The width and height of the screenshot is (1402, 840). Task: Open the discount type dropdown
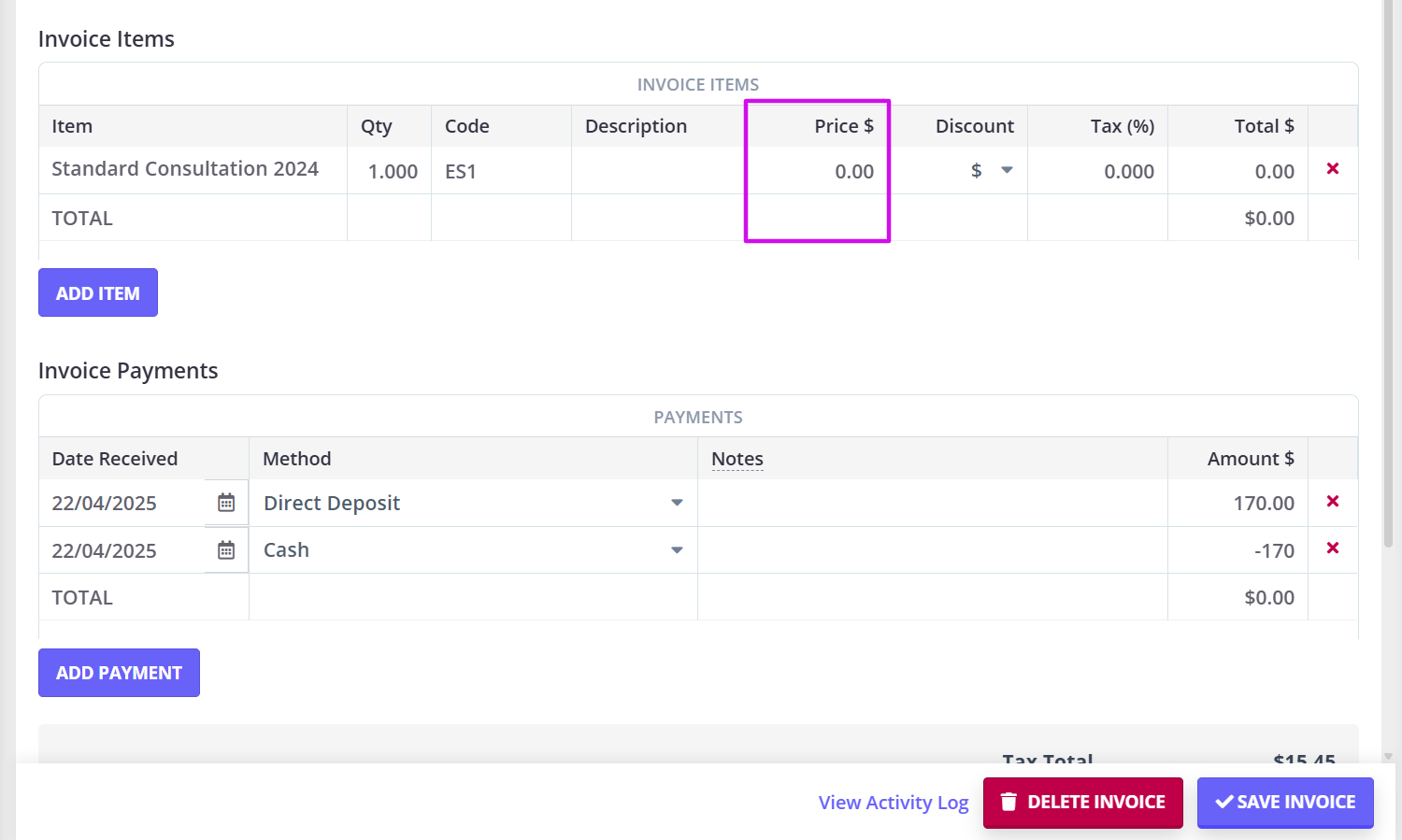coord(1008,170)
